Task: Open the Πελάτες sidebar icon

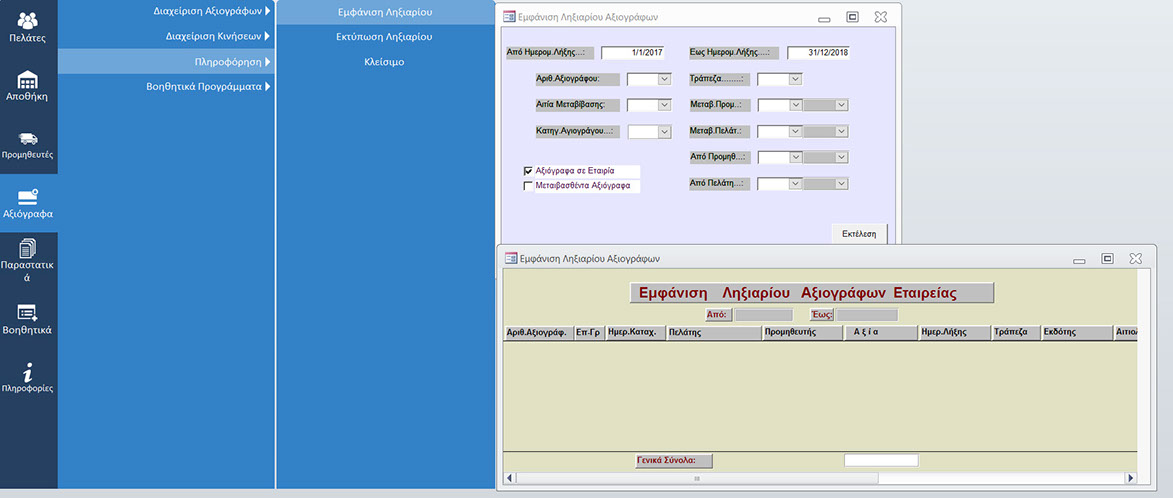Action: 27,28
